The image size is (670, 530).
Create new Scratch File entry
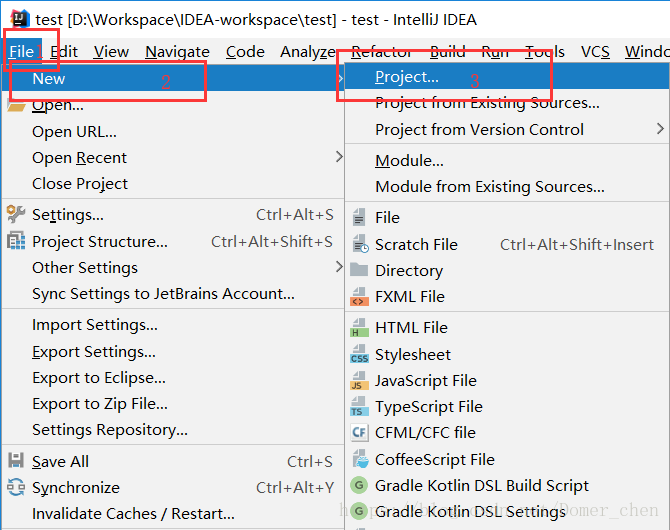pos(507,244)
